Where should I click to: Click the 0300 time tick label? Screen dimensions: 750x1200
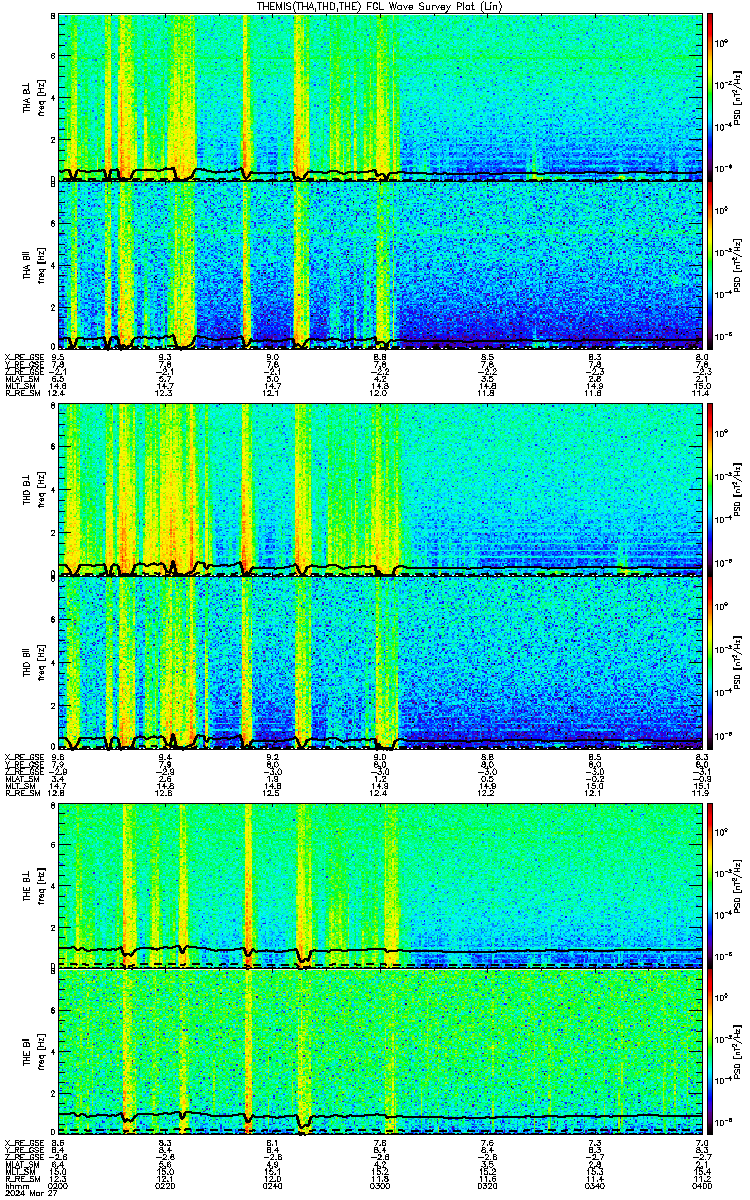tap(380, 1187)
